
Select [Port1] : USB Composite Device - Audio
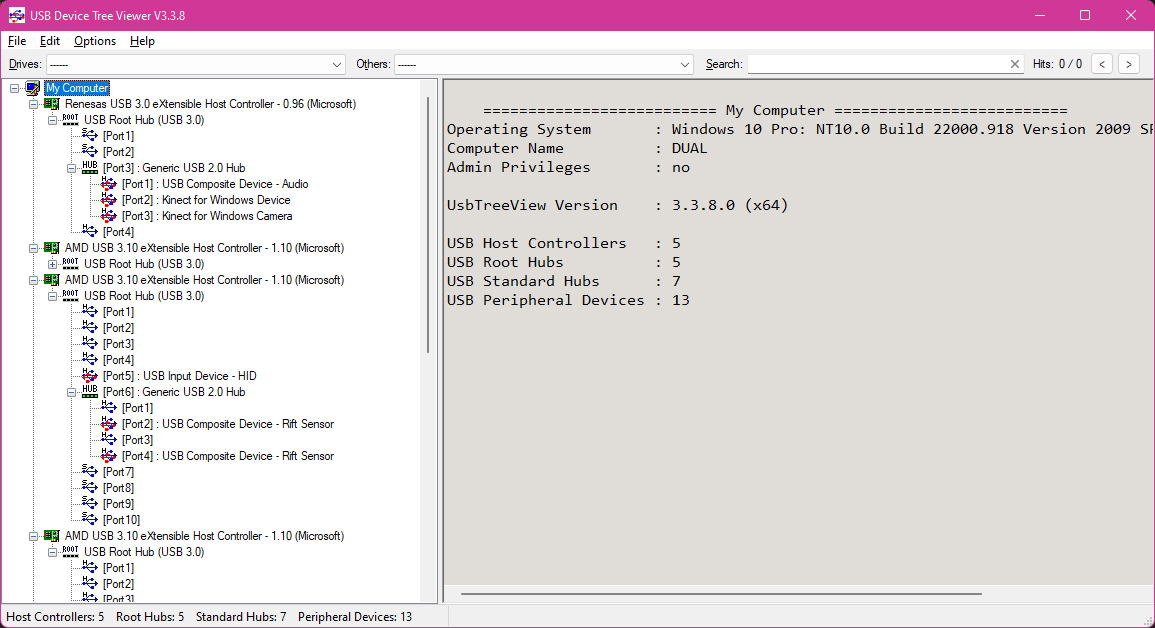pos(215,184)
